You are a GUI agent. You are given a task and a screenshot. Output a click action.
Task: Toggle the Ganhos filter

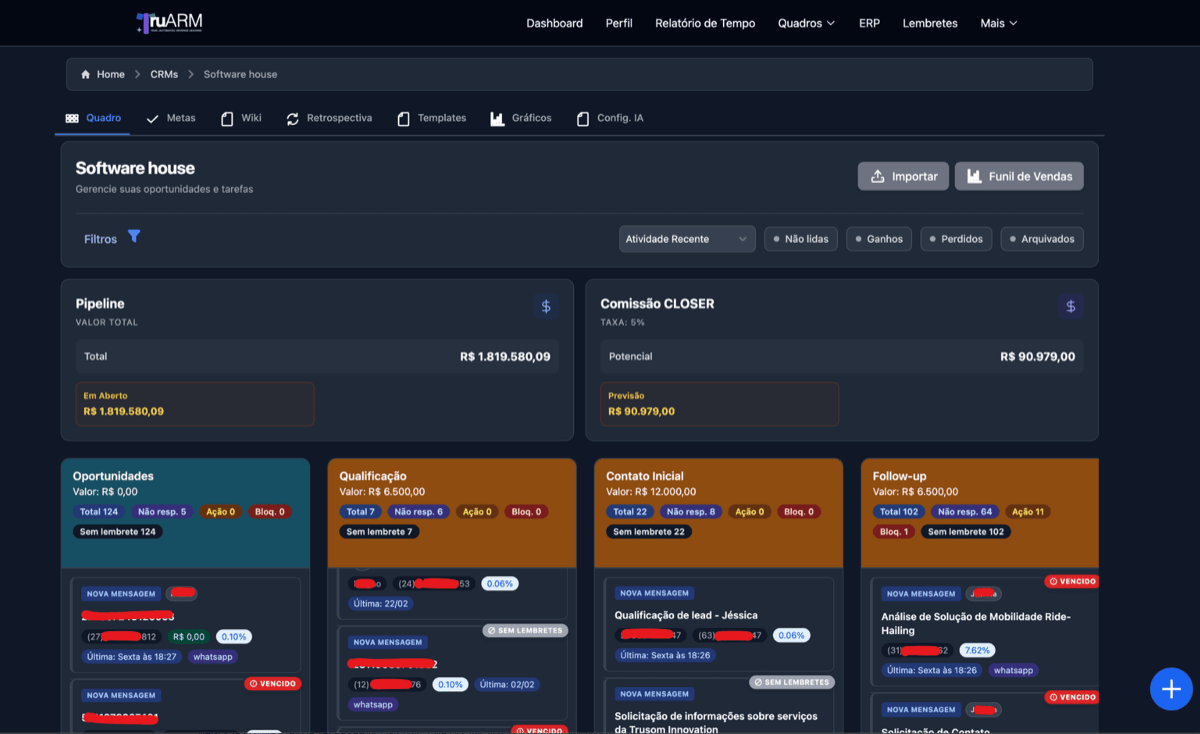(879, 239)
